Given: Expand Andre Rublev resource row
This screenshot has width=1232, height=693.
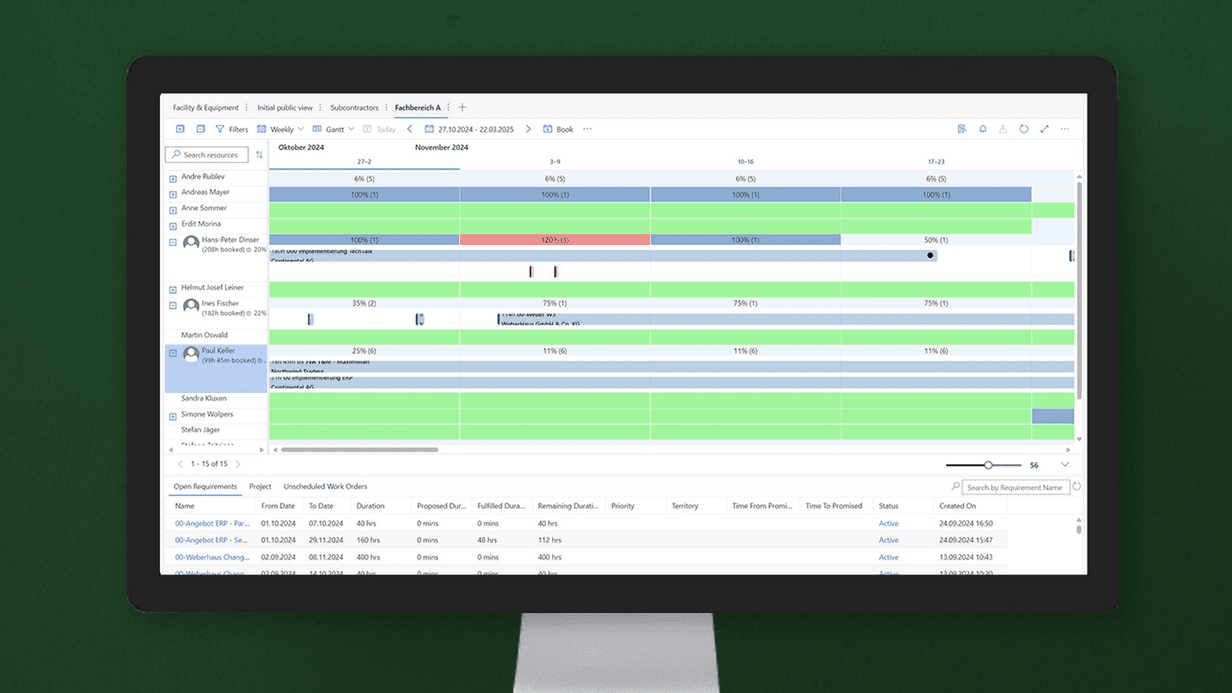Looking at the screenshot, I should (173, 178).
